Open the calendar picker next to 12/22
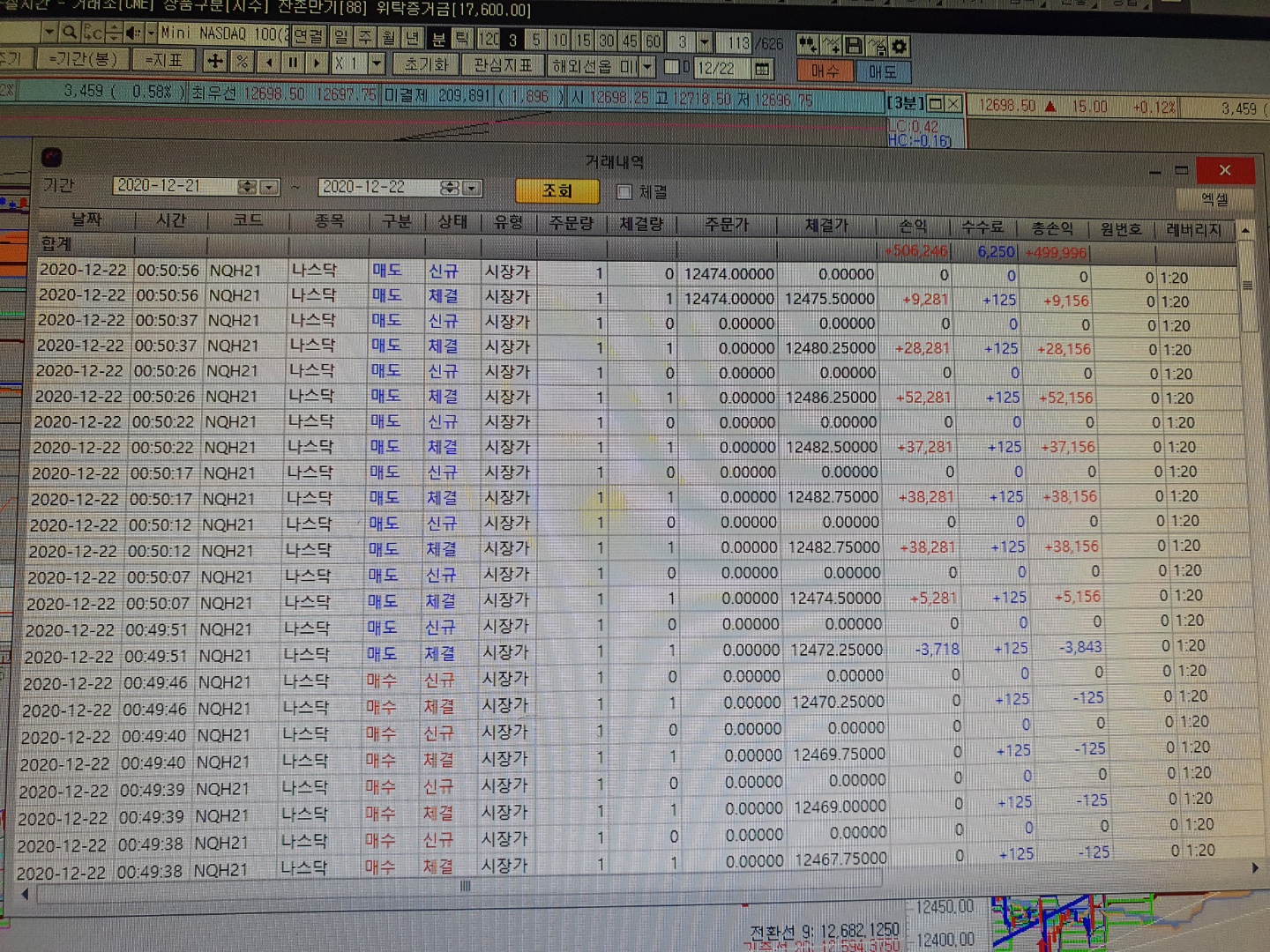Screen dimensions: 1270x952 point(762,68)
